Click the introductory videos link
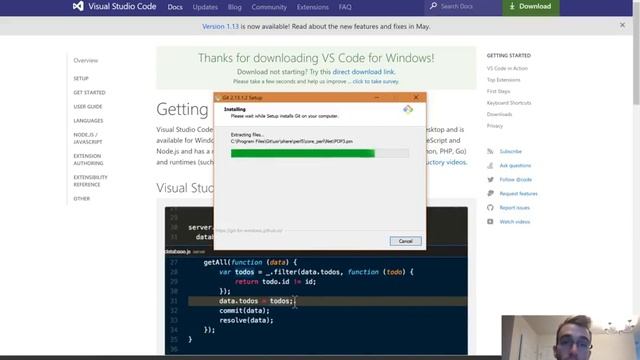This screenshot has width=640, height=360. pyautogui.click(x=446, y=162)
